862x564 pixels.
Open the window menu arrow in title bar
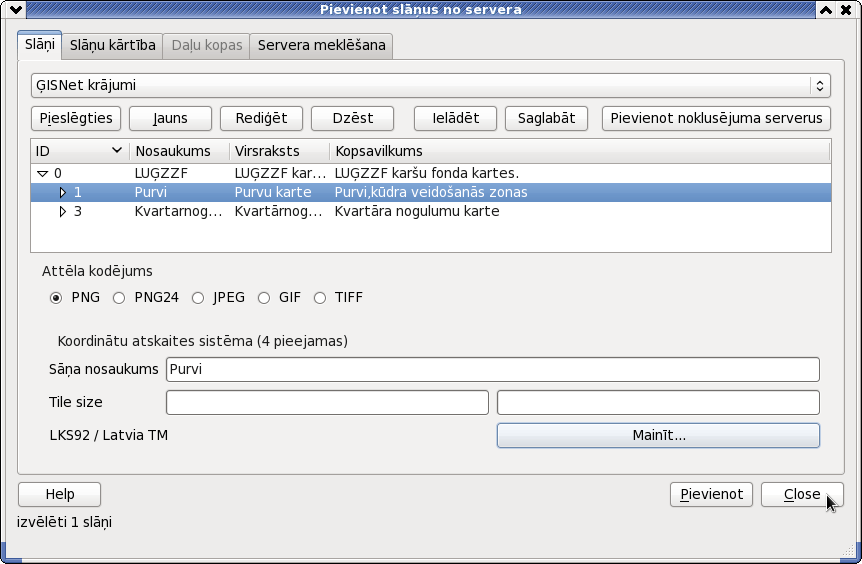(x=16, y=9)
